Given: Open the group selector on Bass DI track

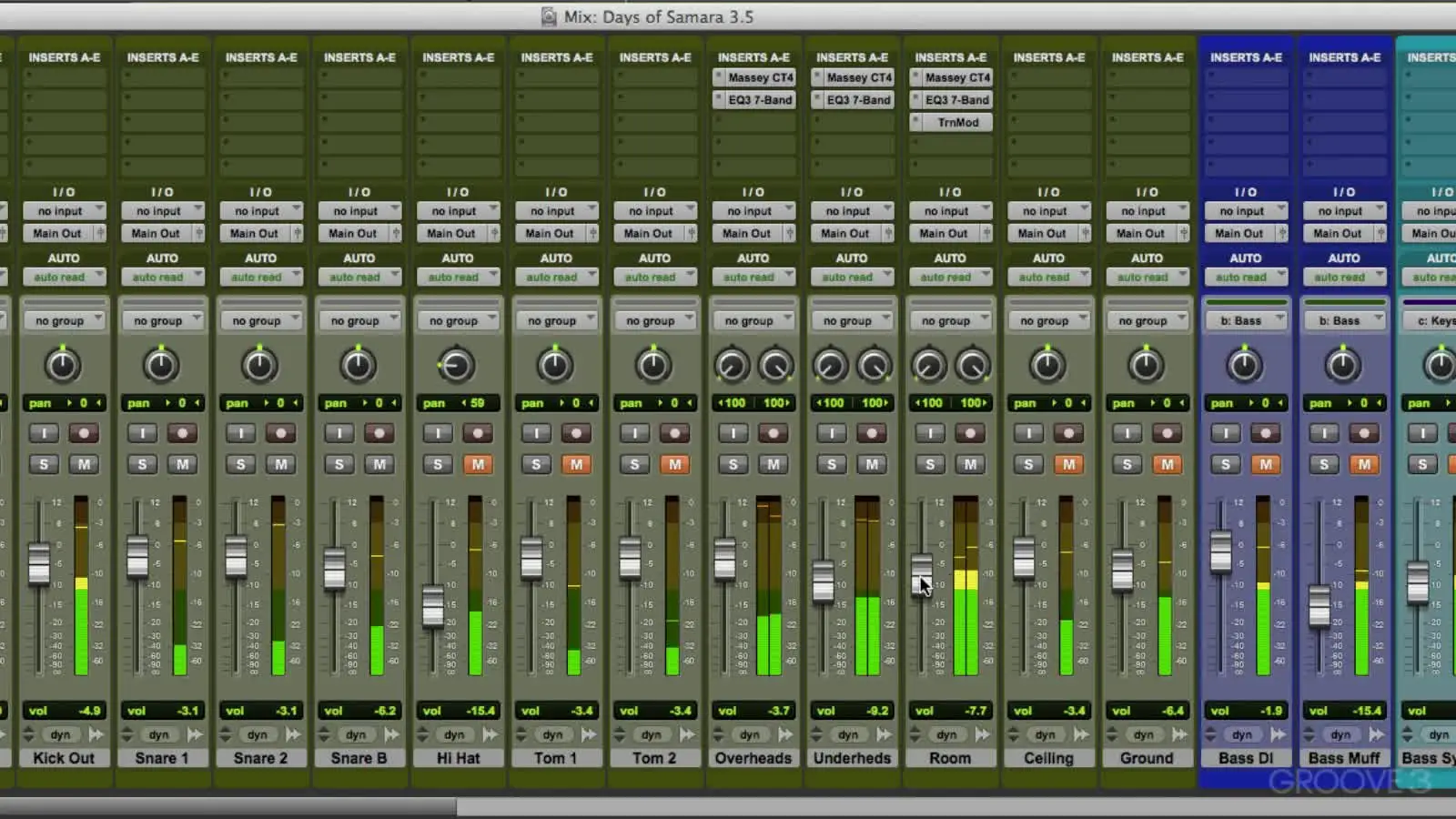Looking at the screenshot, I should click(x=1246, y=320).
